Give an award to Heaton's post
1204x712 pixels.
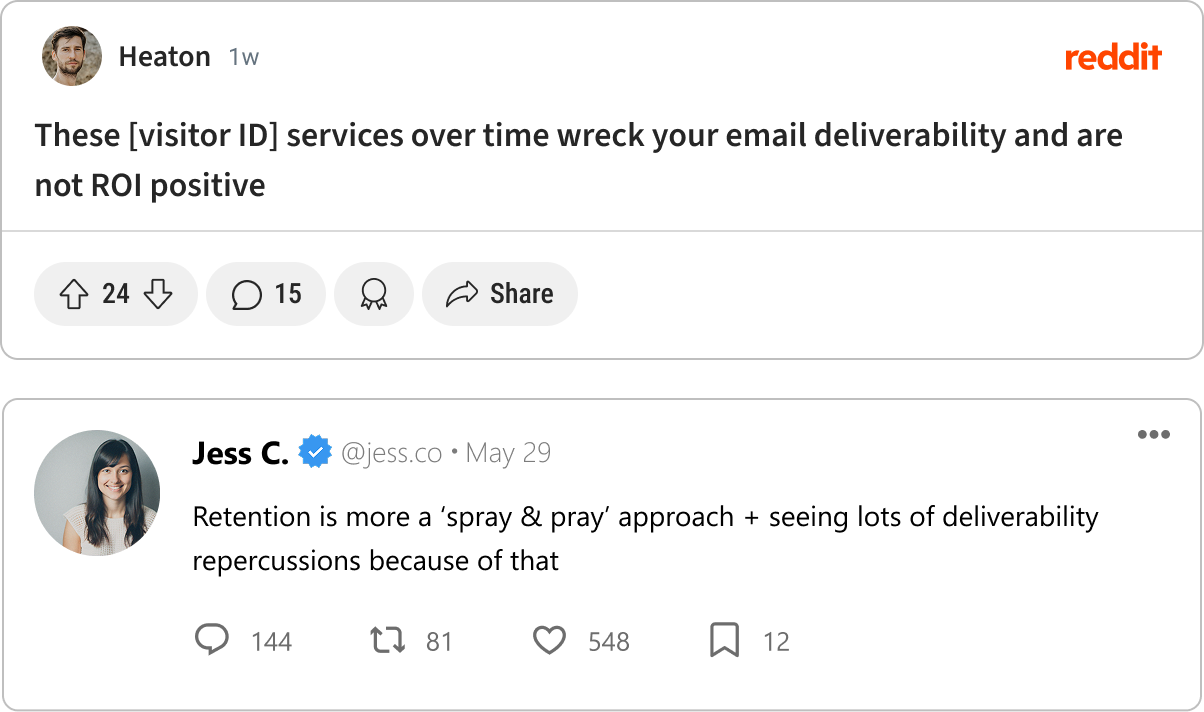pos(374,294)
